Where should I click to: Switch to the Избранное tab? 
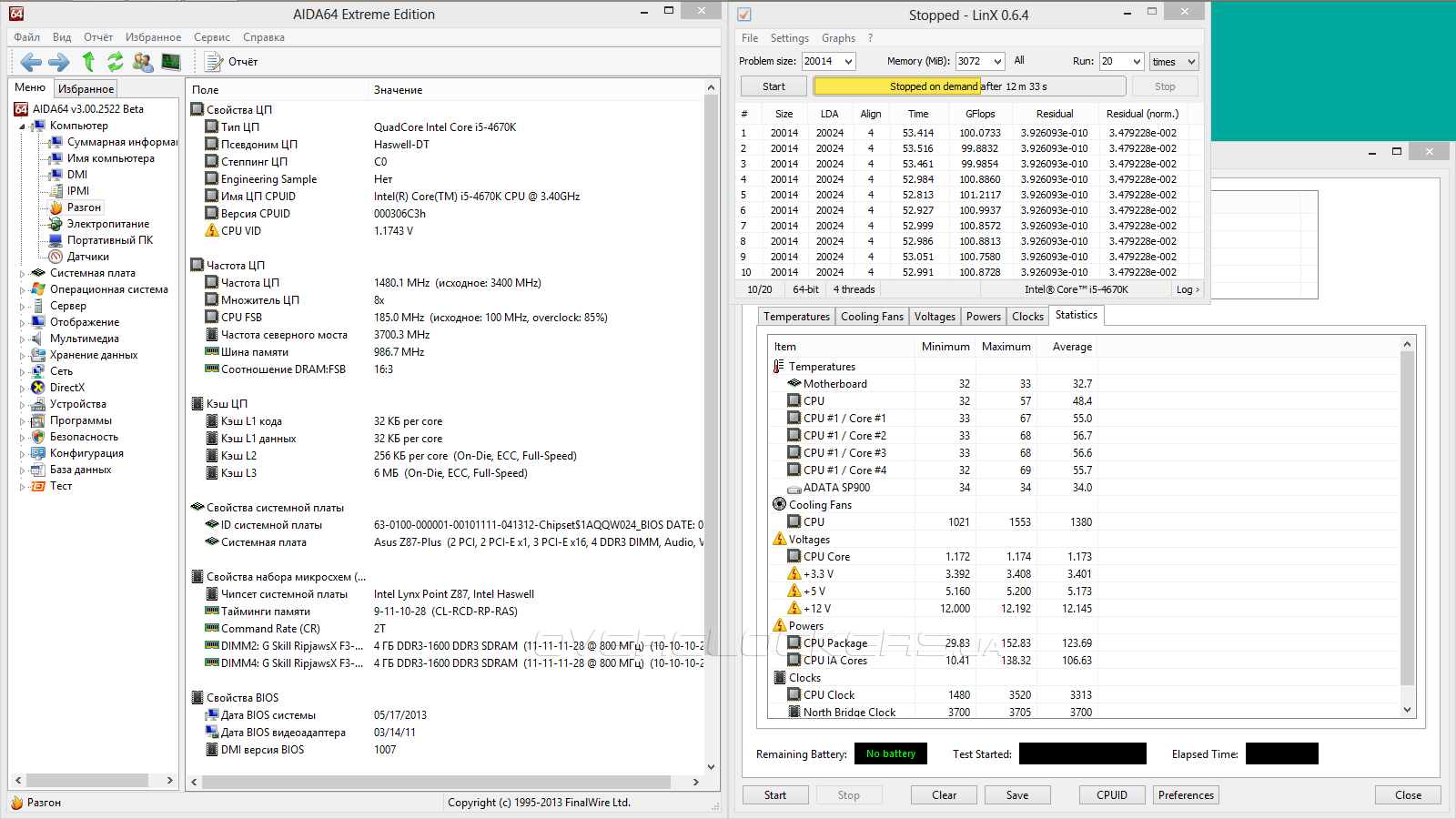tap(86, 89)
